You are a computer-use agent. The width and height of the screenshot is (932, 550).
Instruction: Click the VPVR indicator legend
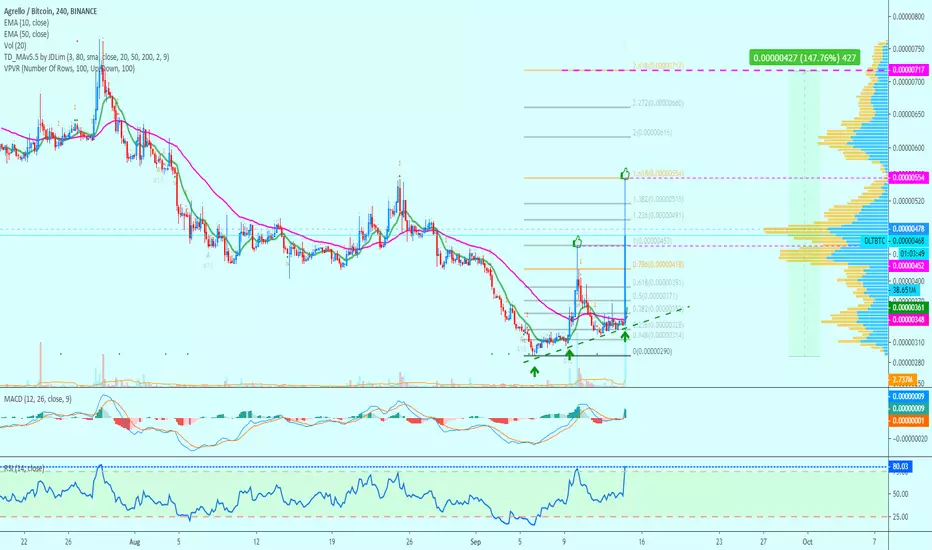pyautogui.click(x=69, y=68)
